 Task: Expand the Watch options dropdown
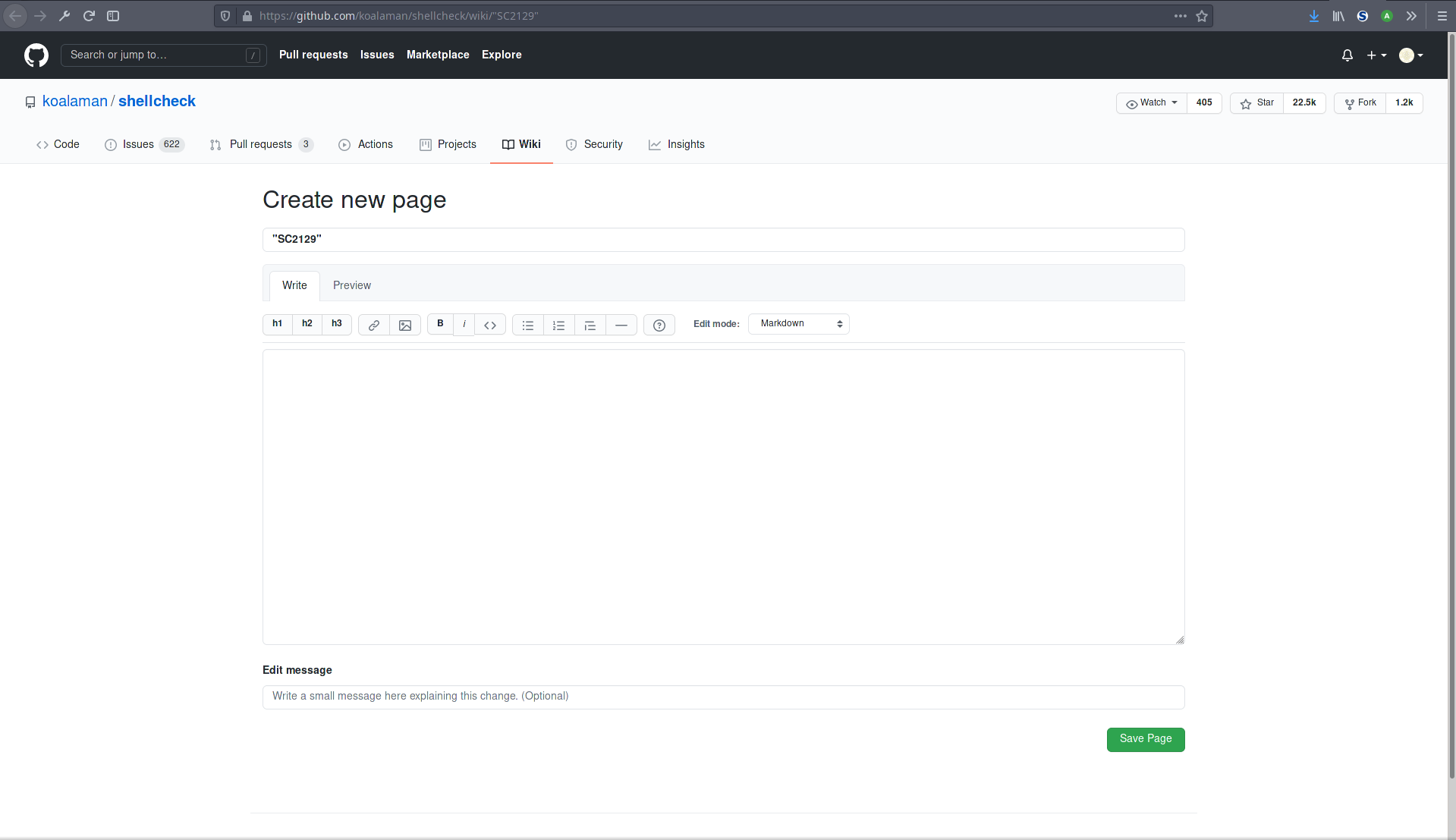coord(1150,102)
